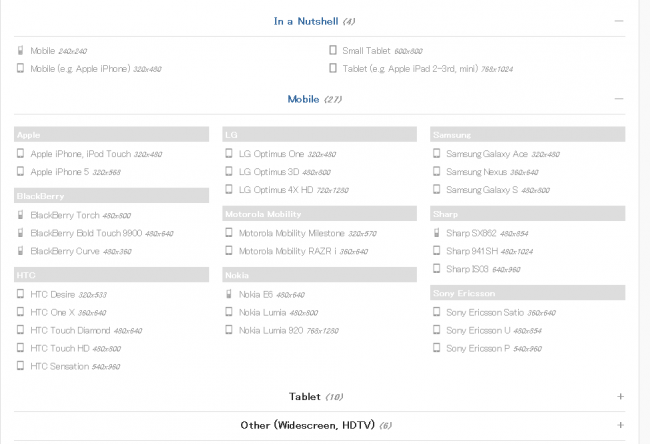Select Sony Ericsson Satio 360x640
650x444 pixels.
501,313
